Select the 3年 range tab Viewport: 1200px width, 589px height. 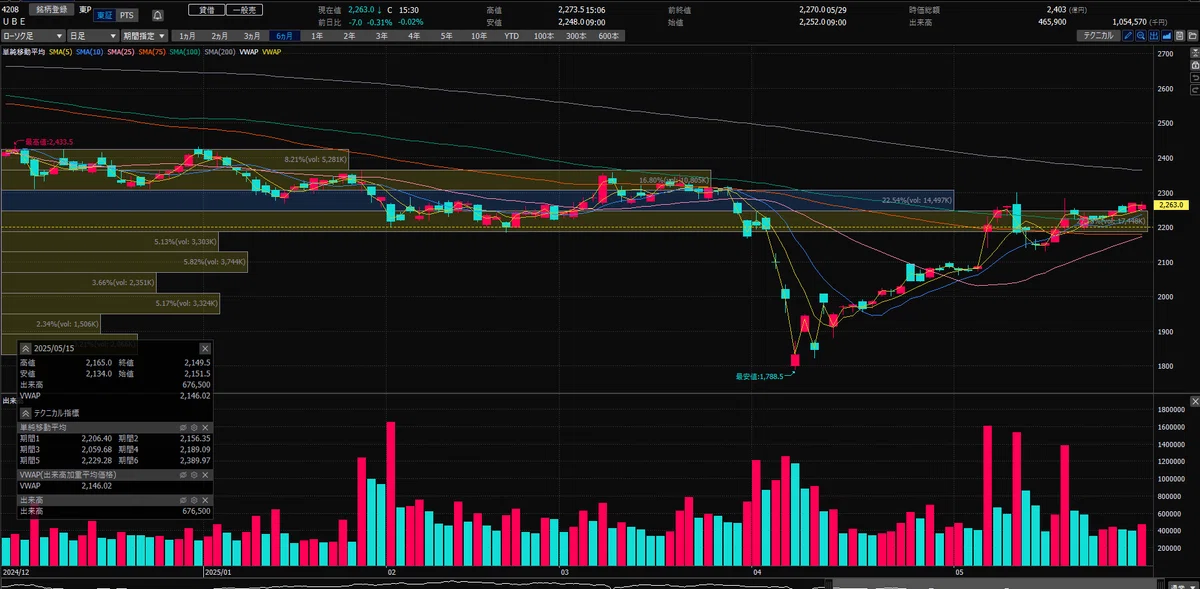tap(382, 36)
